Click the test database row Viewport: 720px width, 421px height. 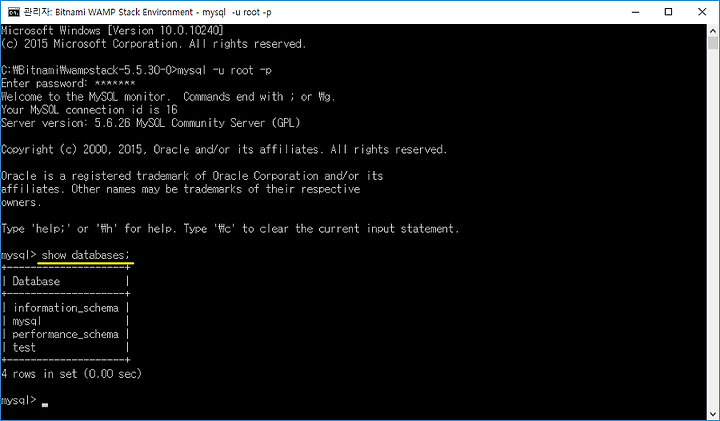pos(65,348)
